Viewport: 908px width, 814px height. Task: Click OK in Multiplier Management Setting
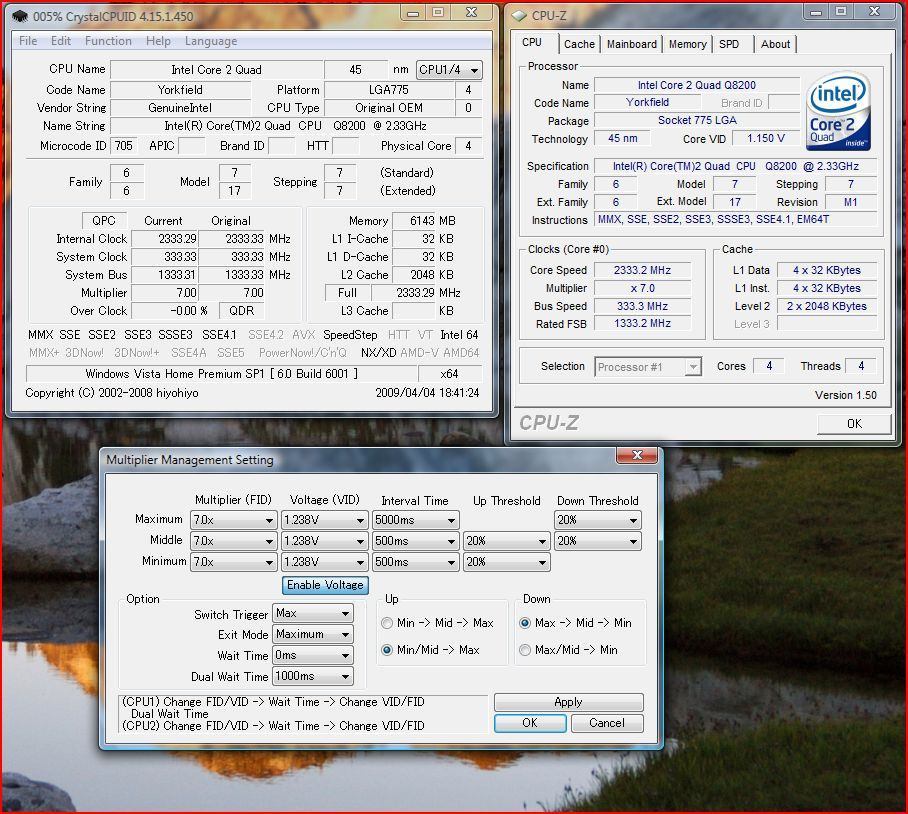click(530, 723)
